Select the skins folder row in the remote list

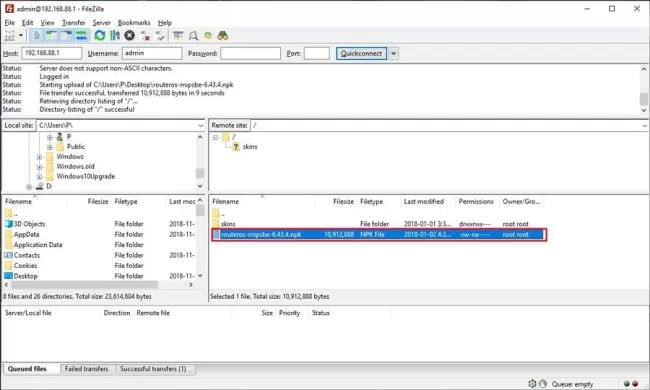click(x=377, y=224)
